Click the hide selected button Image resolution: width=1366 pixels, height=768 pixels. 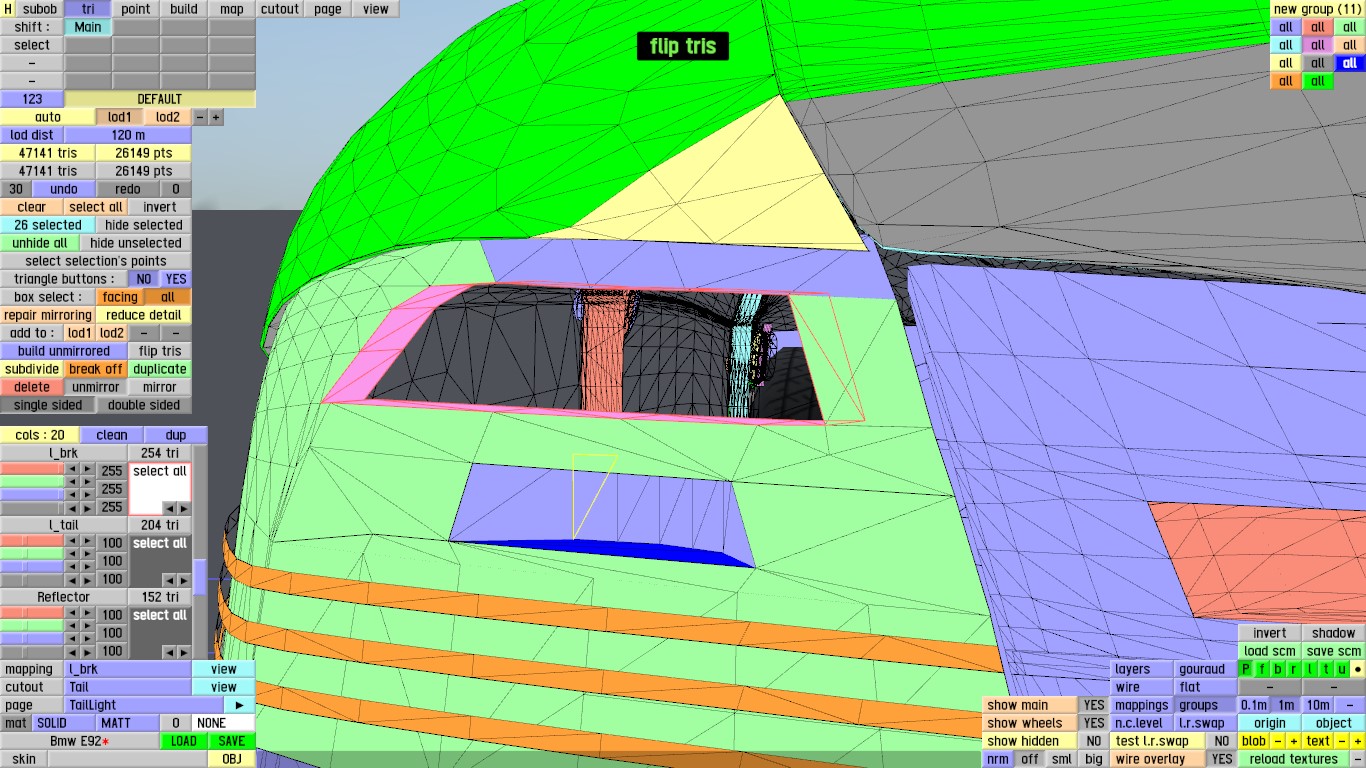tap(144, 225)
